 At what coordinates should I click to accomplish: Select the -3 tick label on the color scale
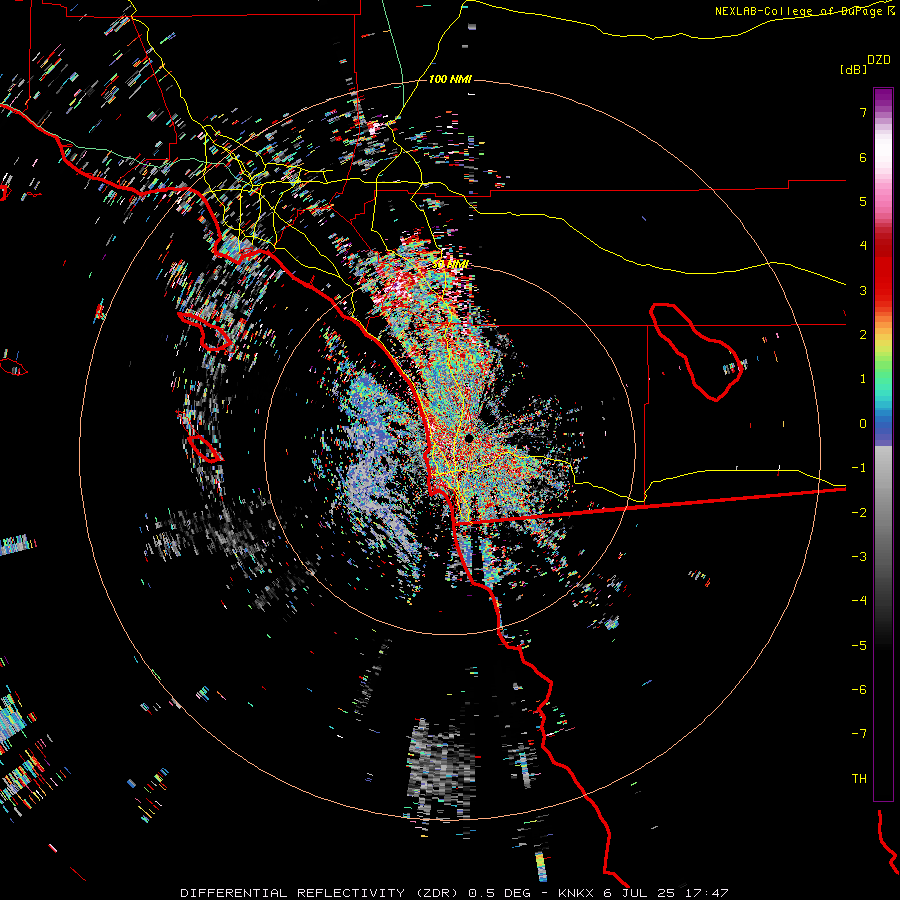[x=859, y=557]
